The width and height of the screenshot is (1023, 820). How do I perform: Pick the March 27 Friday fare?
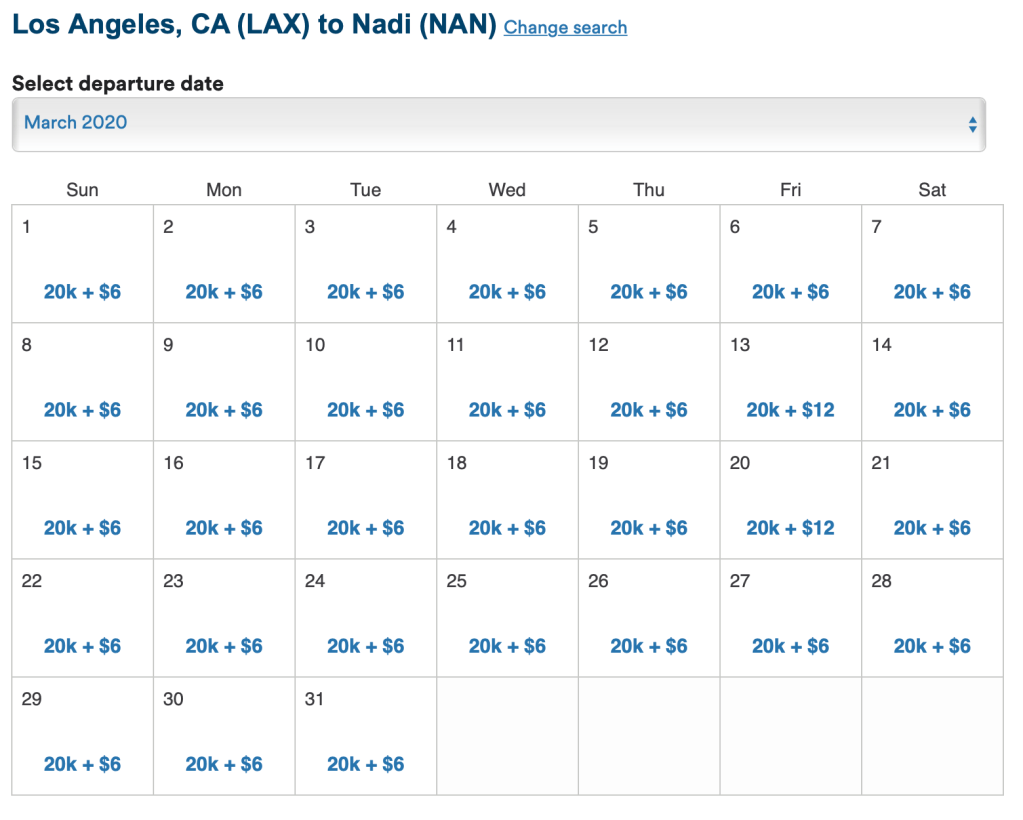coord(790,646)
